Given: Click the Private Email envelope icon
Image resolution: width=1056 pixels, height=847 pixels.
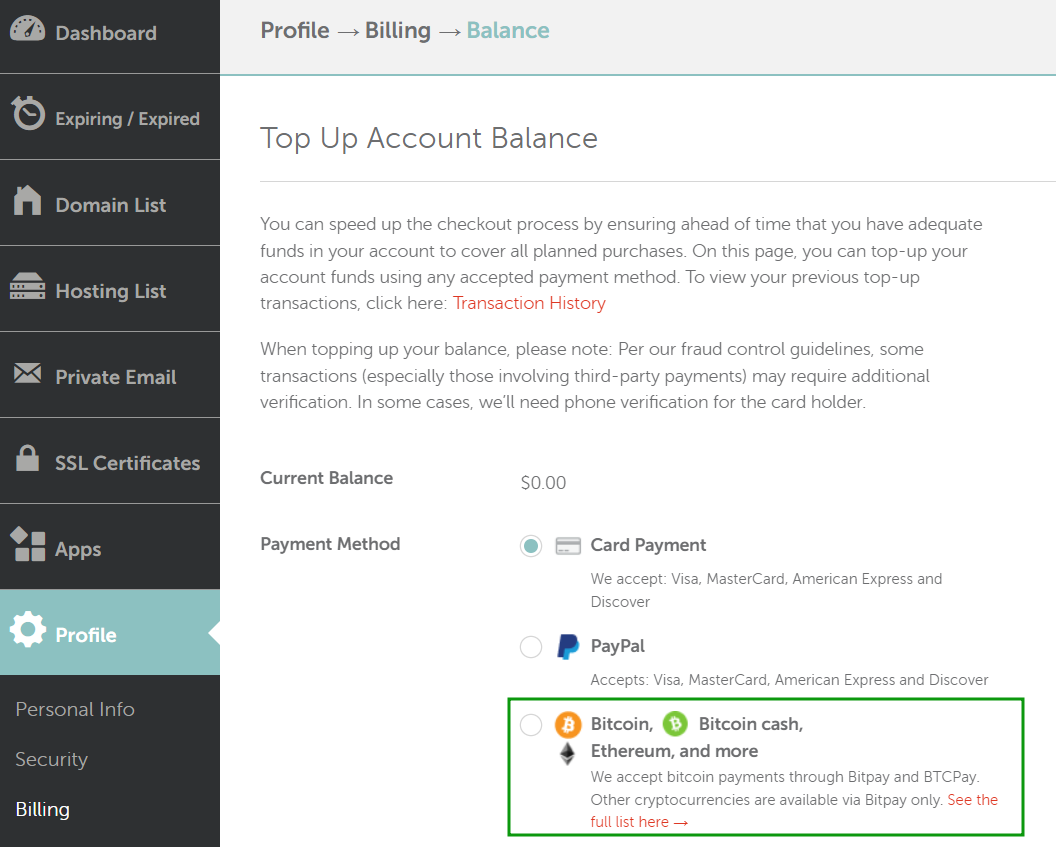Looking at the screenshot, I should [28, 375].
